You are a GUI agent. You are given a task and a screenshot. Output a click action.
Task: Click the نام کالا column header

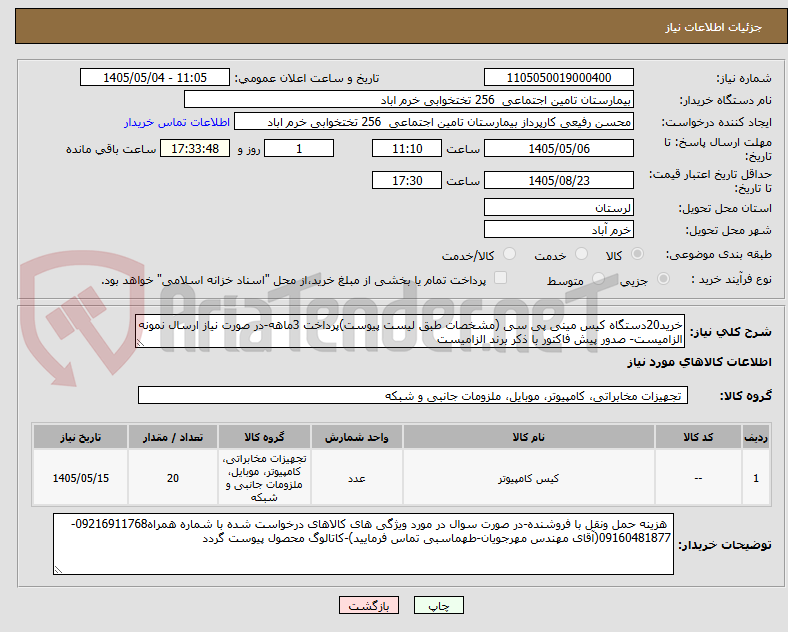point(528,437)
